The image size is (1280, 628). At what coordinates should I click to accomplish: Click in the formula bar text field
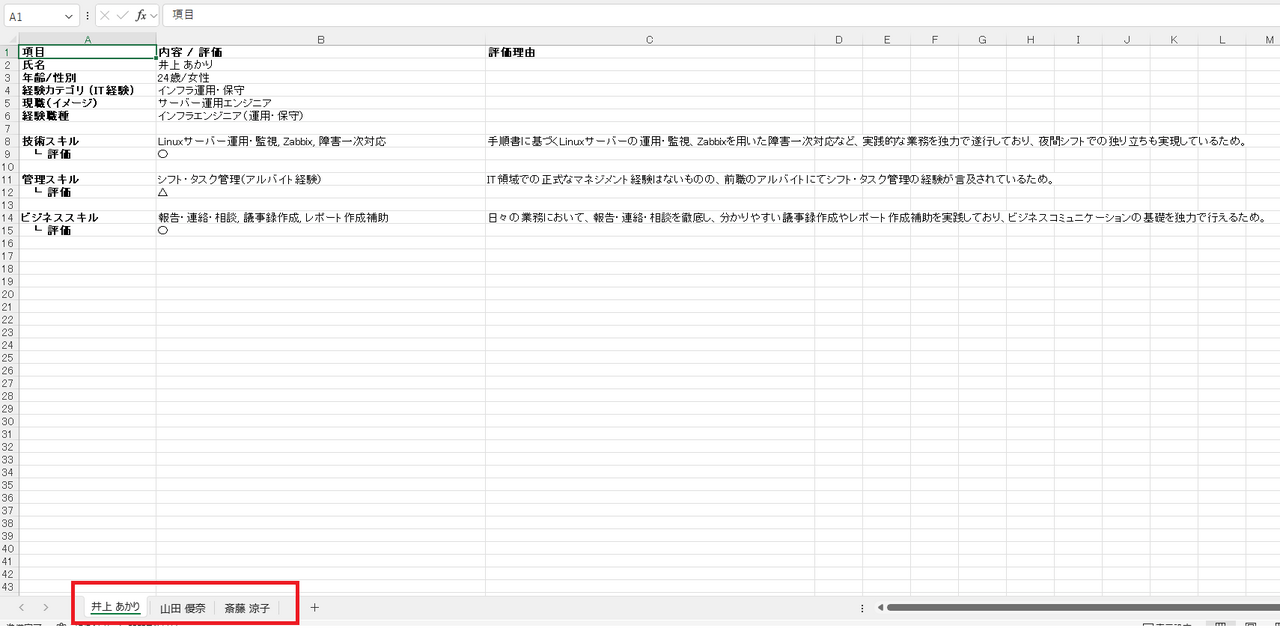[700, 16]
